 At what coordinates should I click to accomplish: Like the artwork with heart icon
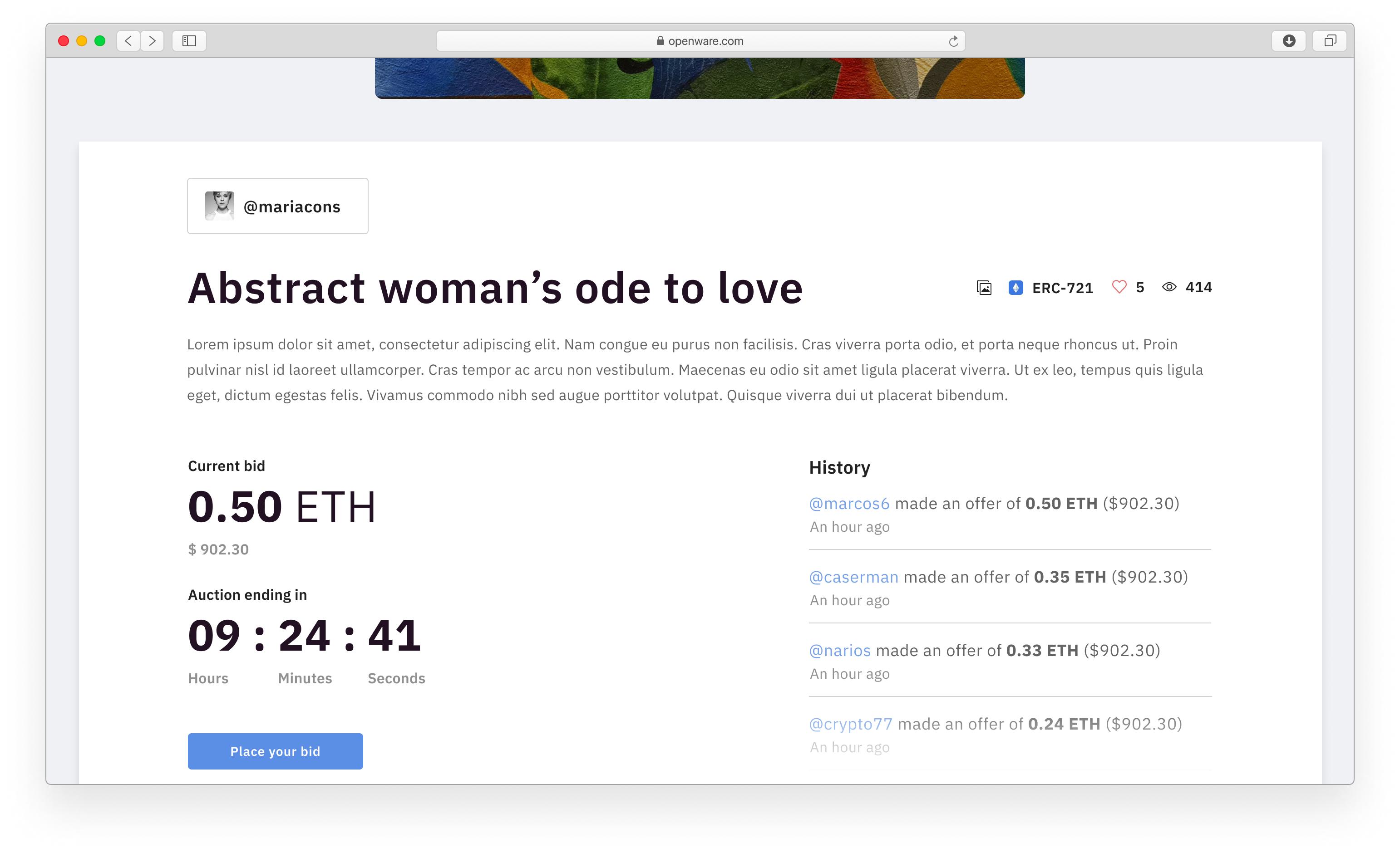pos(1119,287)
